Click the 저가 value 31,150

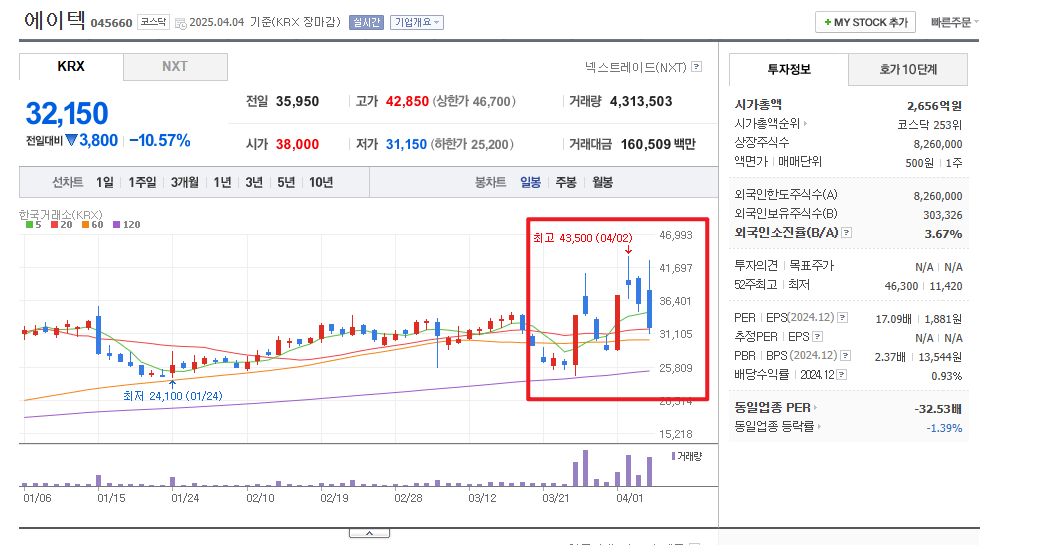pos(406,144)
